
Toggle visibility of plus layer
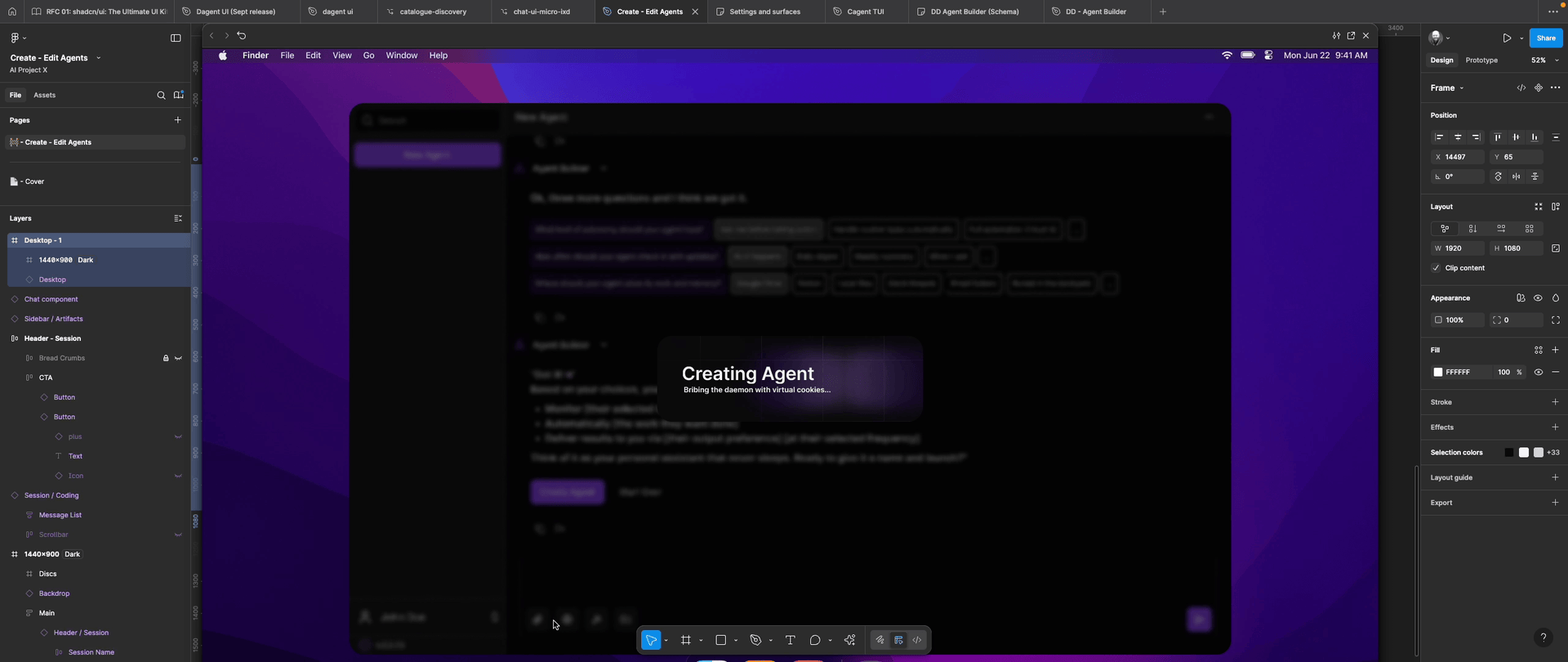178,436
